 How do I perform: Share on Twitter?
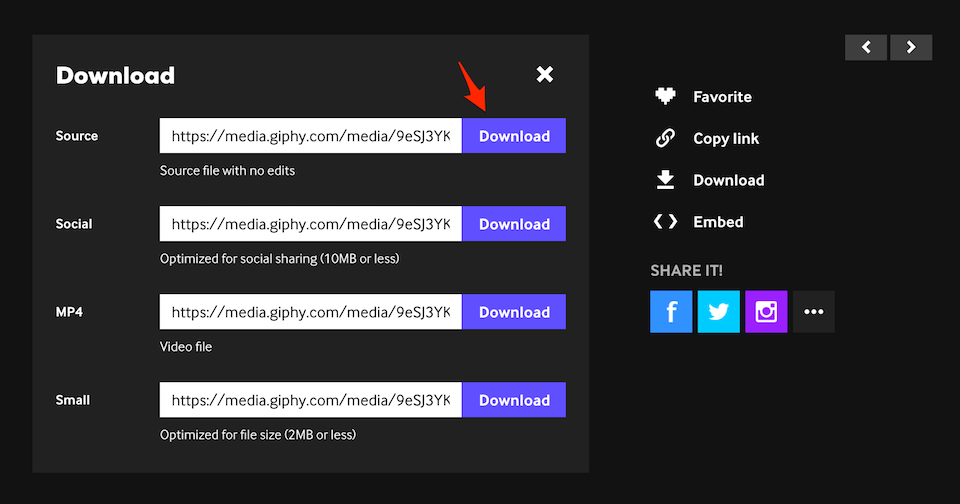coord(719,312)
